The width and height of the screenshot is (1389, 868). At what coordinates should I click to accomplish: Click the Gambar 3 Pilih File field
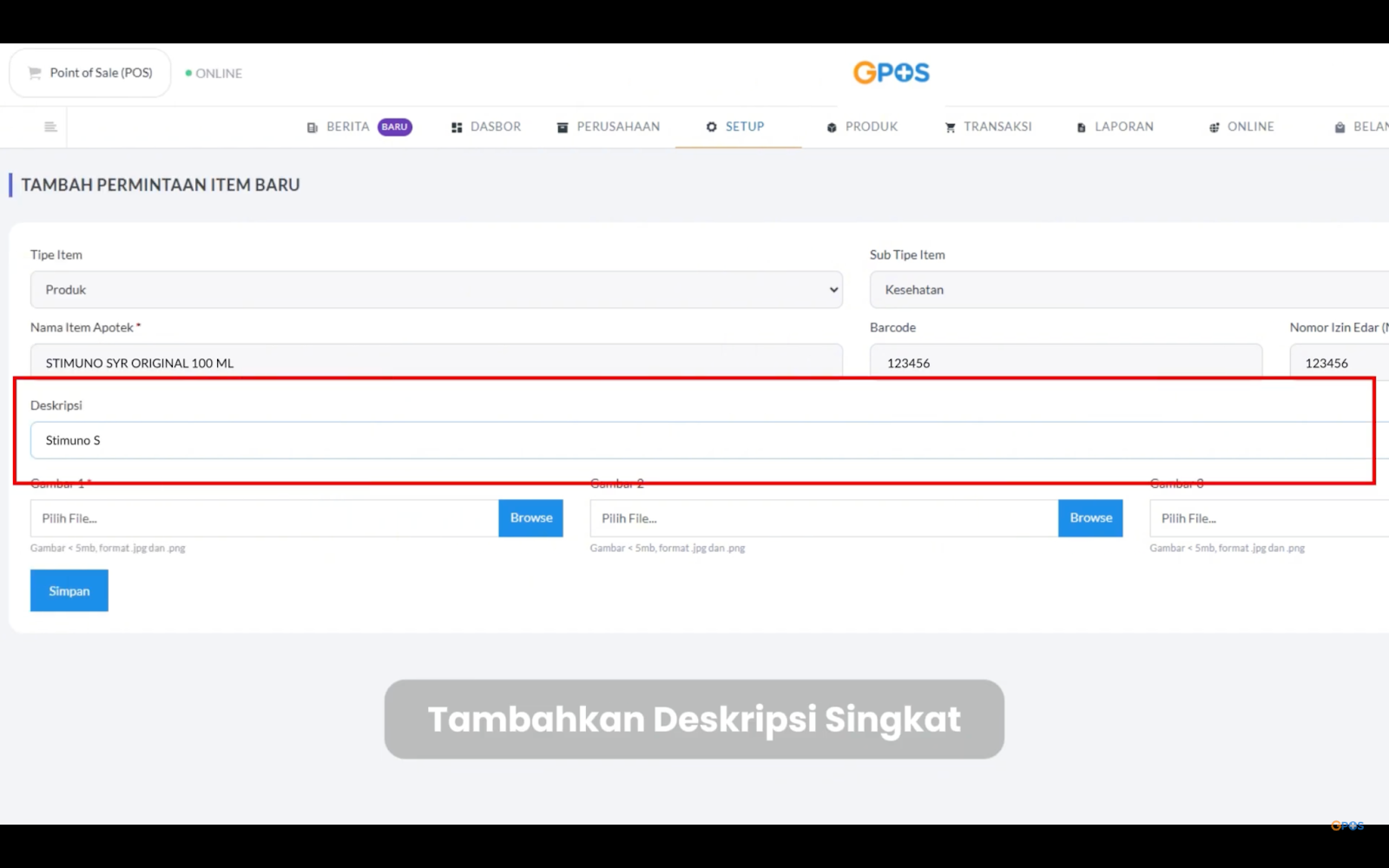[1269, 518]
